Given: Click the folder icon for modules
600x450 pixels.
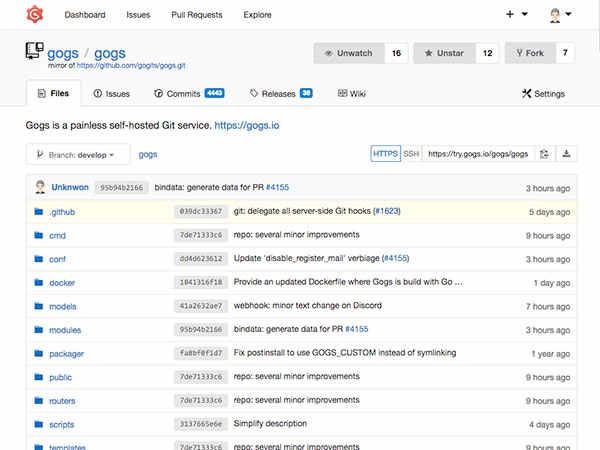Looking at the screenshot, I should [39, 330].
